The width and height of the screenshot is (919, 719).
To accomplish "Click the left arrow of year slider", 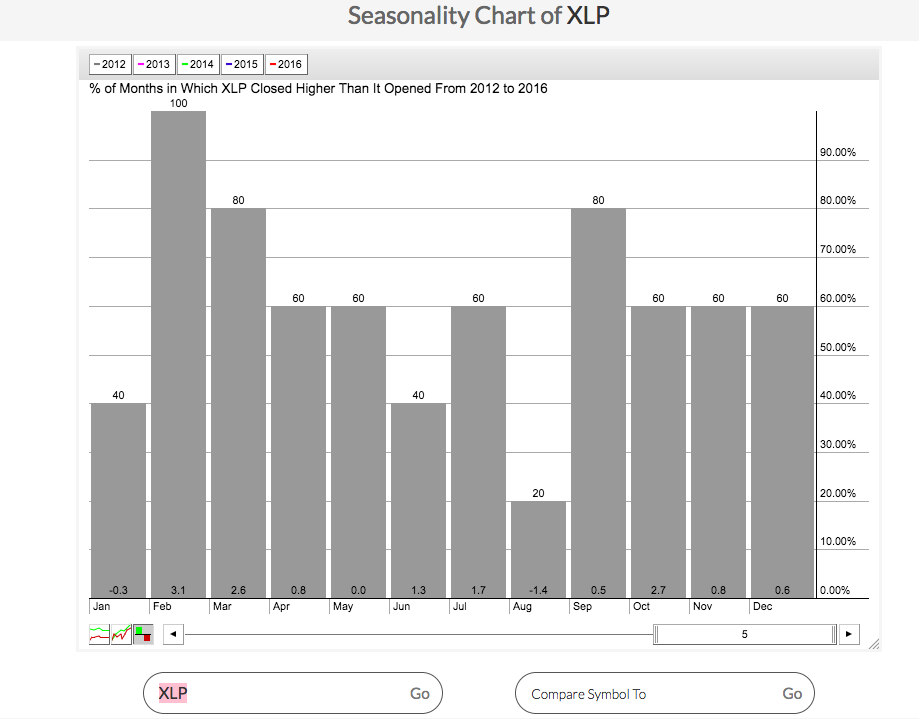I will point(173,634).
